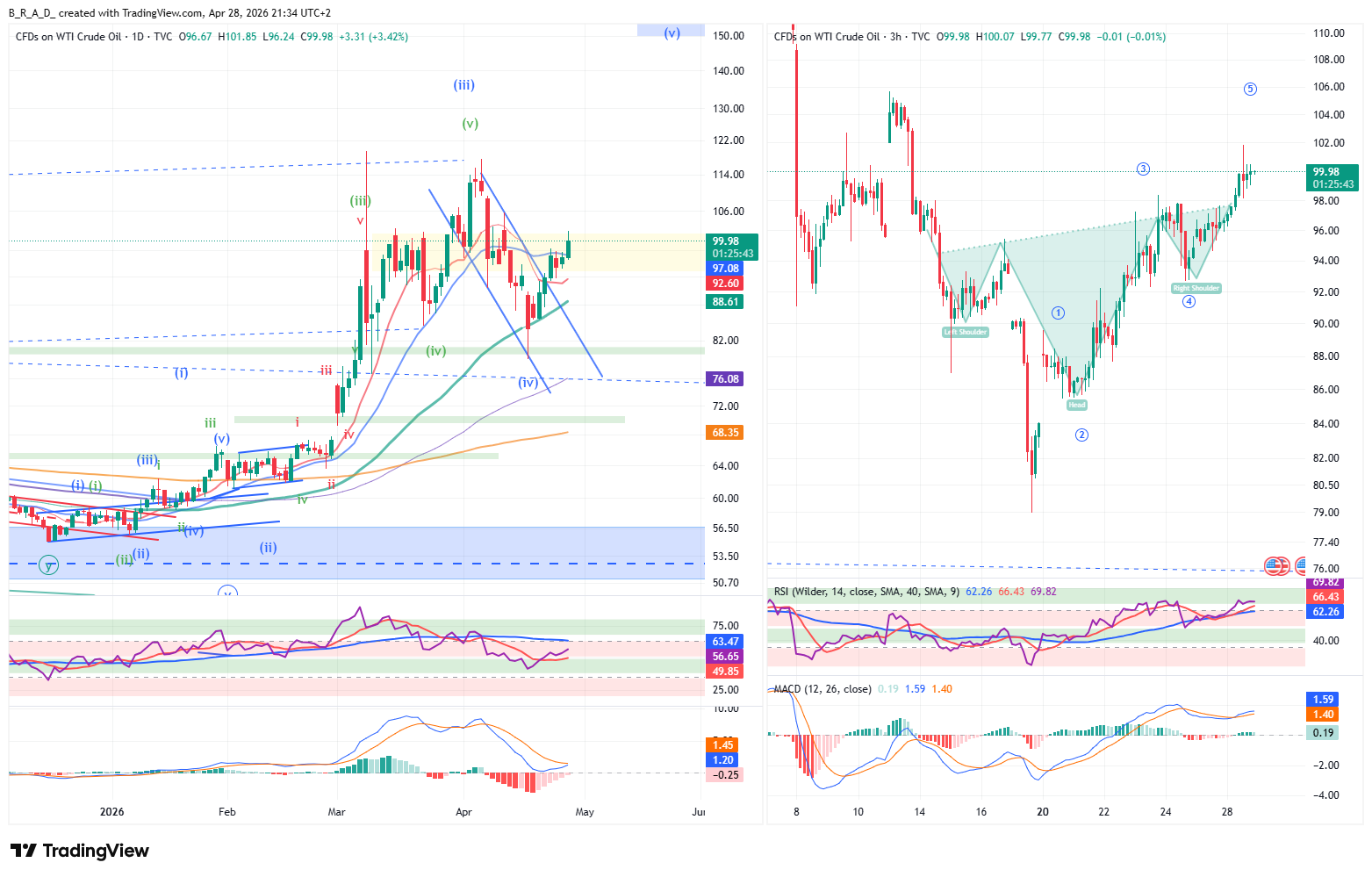Viewport: 1372px width, 877px height.
Task: Click the green 88.61 moving average label
Action: (725, 302)
